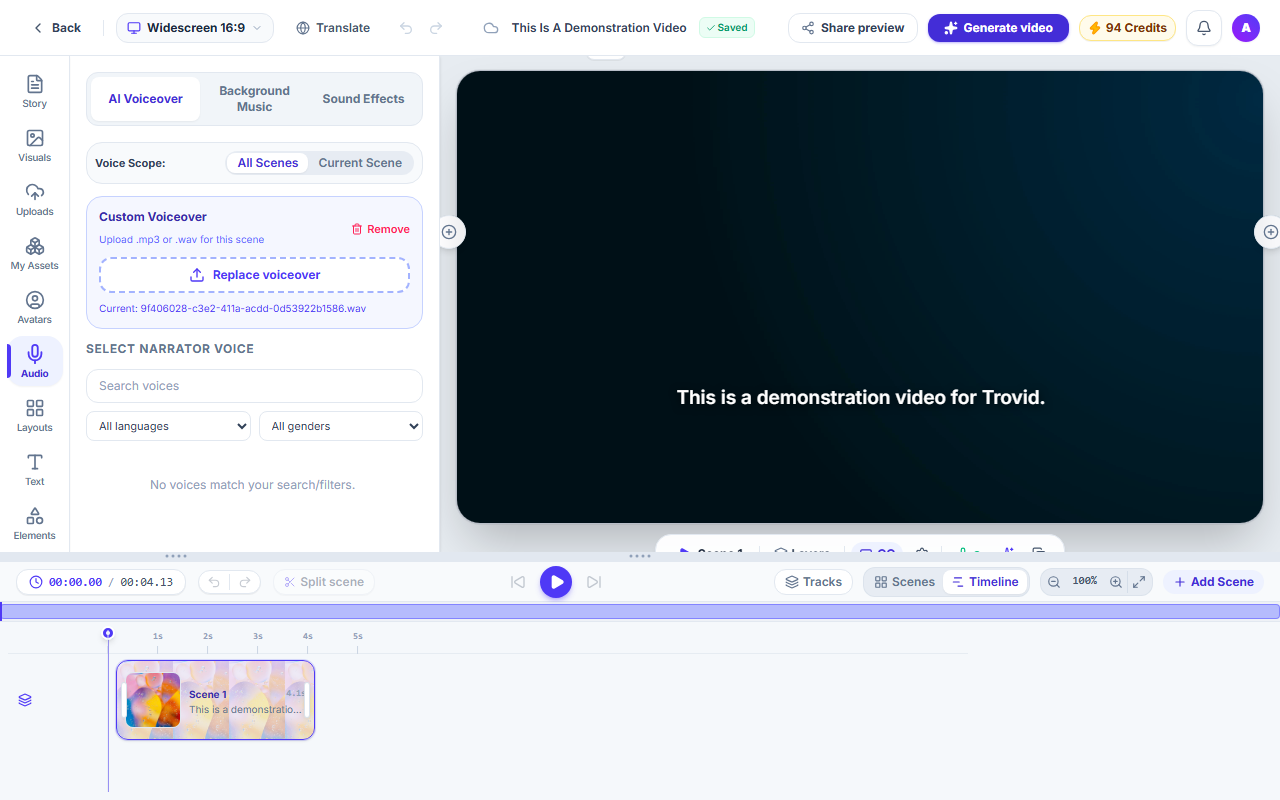Screen dimensions: 1280x800
Task: Open the Avatars panel
Action: click(x=35, y=307)
